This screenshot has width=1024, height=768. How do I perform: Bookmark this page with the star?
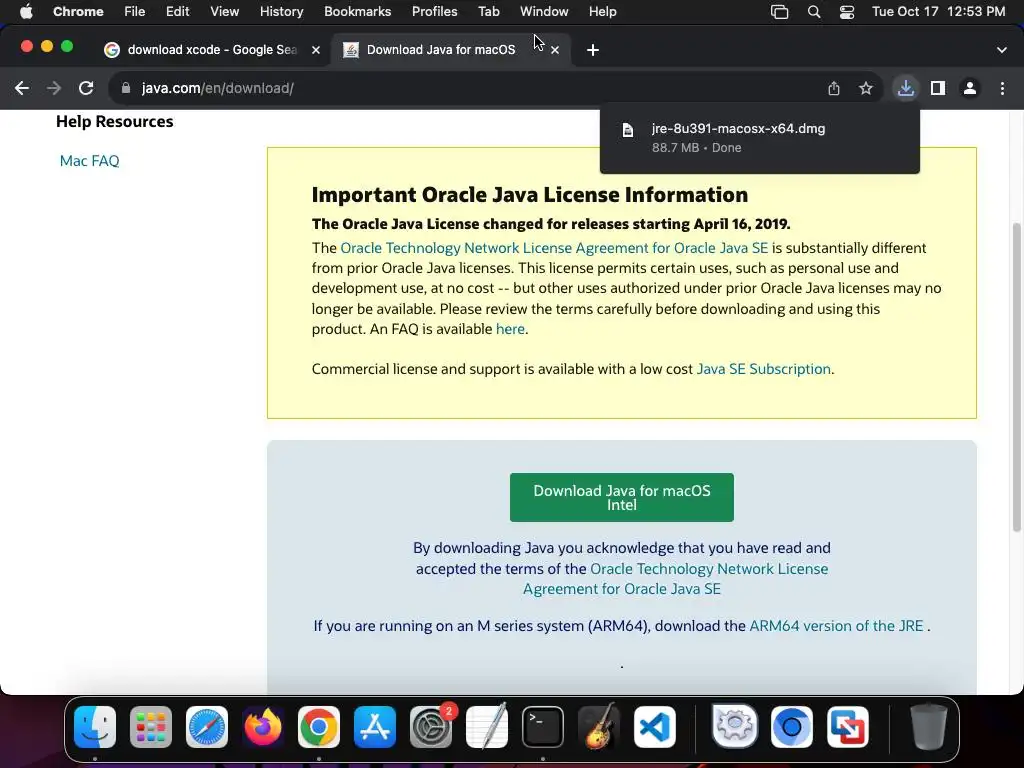[866, 88]
